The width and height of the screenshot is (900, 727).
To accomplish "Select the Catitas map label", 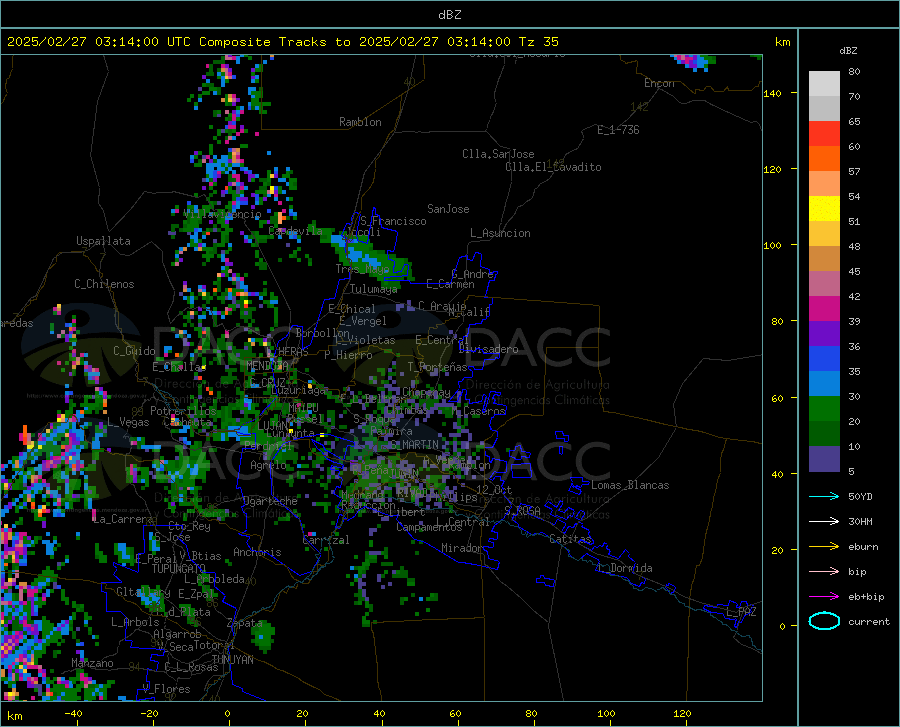I will (x=571, y=539).
